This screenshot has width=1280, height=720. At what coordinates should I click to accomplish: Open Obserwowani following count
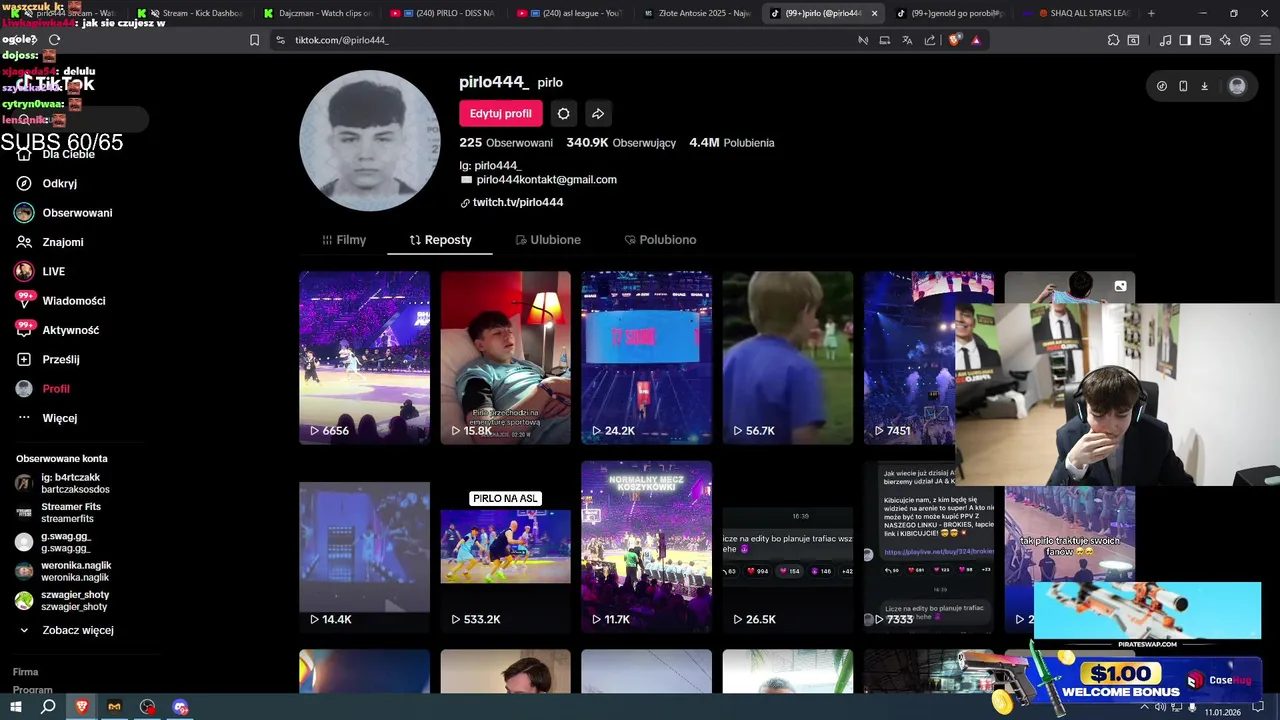coord(506,143)
